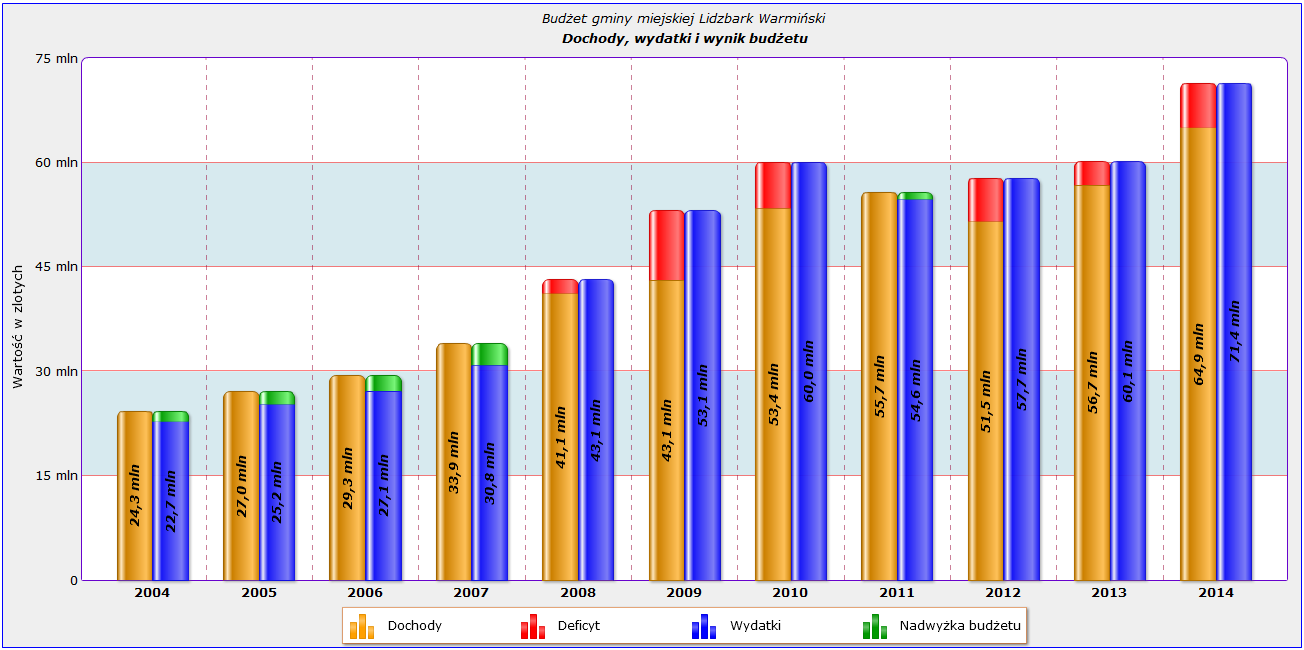The image size is (1304, 650).
Task: Click the Wartość w złotych axis title
Action: (x=18, y=326)
